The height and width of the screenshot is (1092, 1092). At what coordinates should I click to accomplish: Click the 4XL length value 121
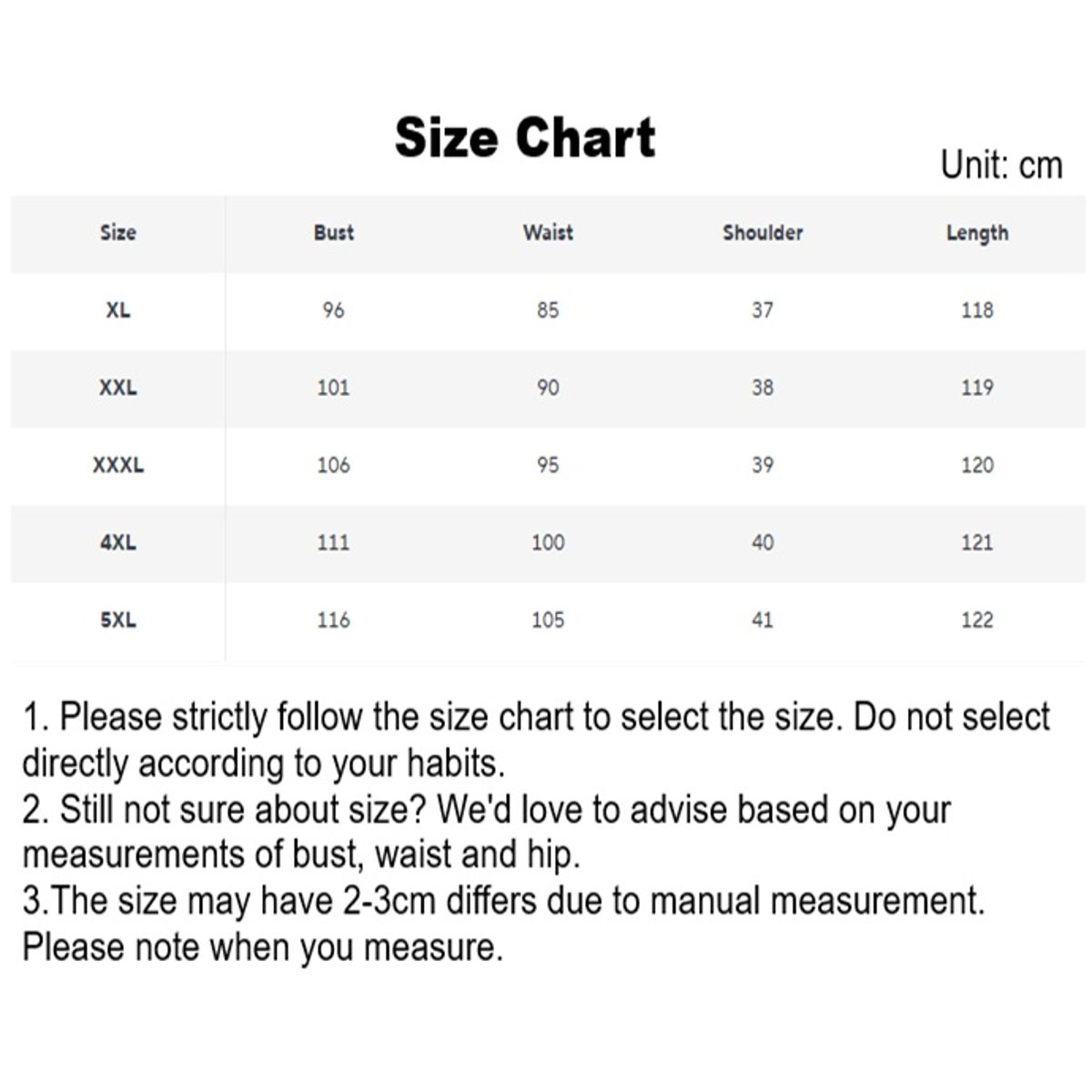(x=977, y=542)
